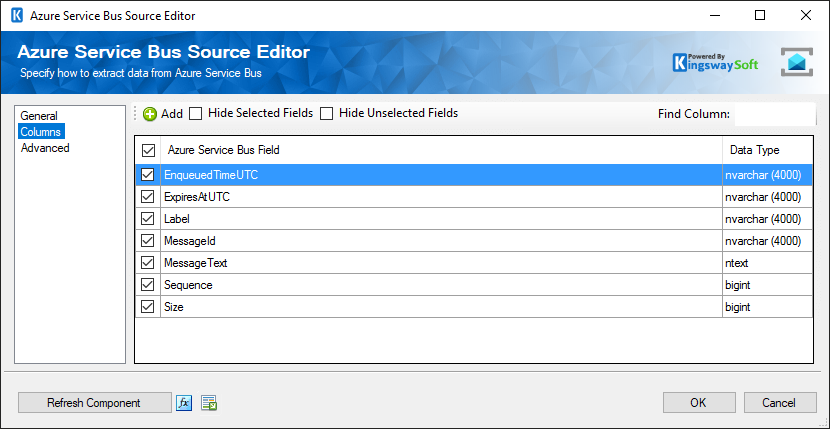The image size is (830, 429).
Task: Click the Cancel button
Action: point(779,403)
